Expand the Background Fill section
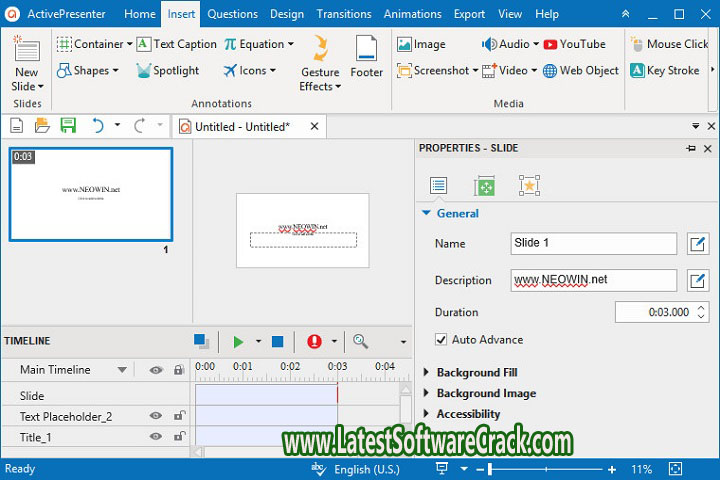 pyautogui.click(x=476, y=373)
